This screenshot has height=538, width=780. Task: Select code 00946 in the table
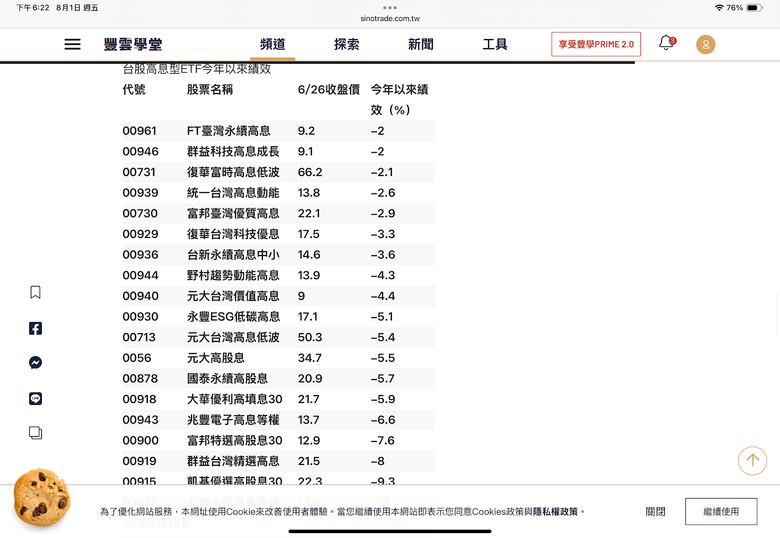click(140, 151)
